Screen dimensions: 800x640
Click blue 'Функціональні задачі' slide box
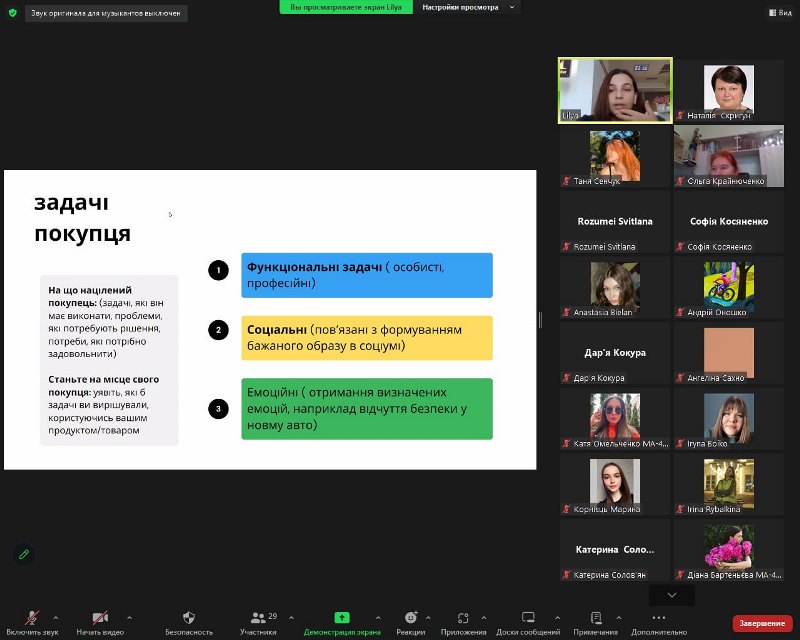(367, 275)
